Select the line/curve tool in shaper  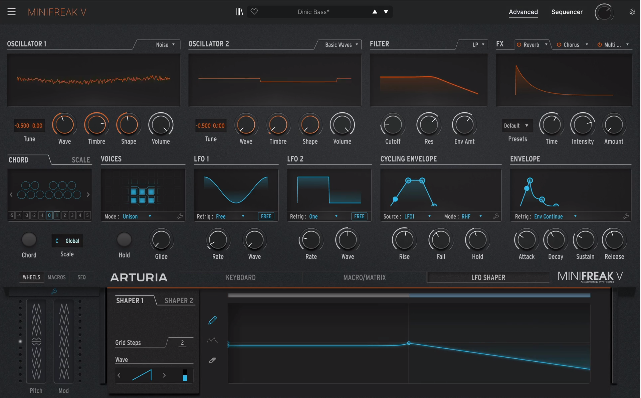[213, 340]
